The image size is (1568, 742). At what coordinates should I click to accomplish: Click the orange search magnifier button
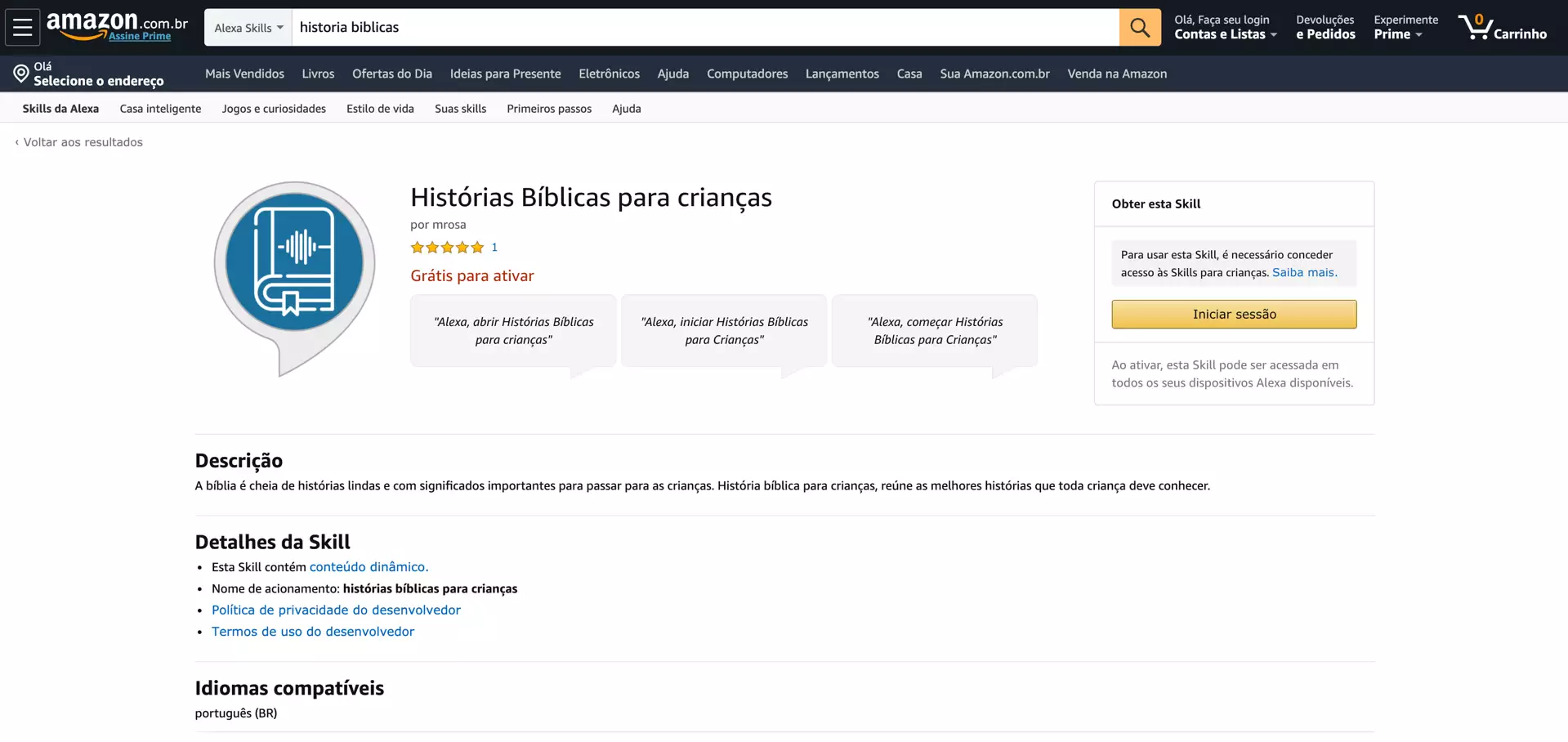1140,28
